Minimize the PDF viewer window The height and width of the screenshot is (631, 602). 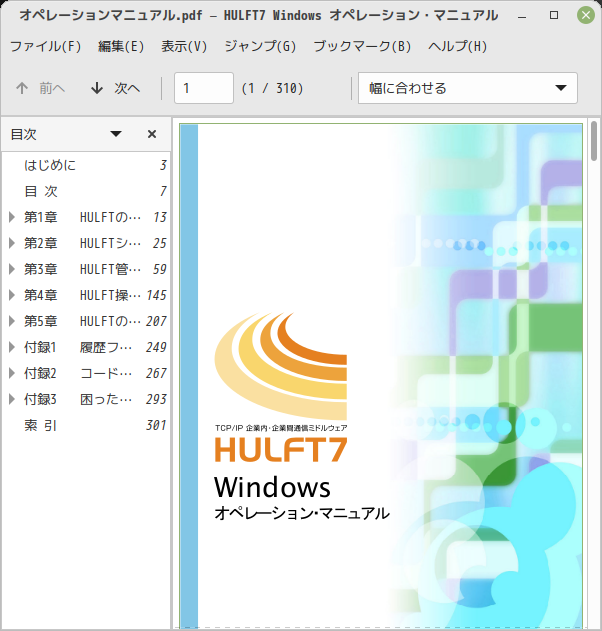[x=522, y=16]
